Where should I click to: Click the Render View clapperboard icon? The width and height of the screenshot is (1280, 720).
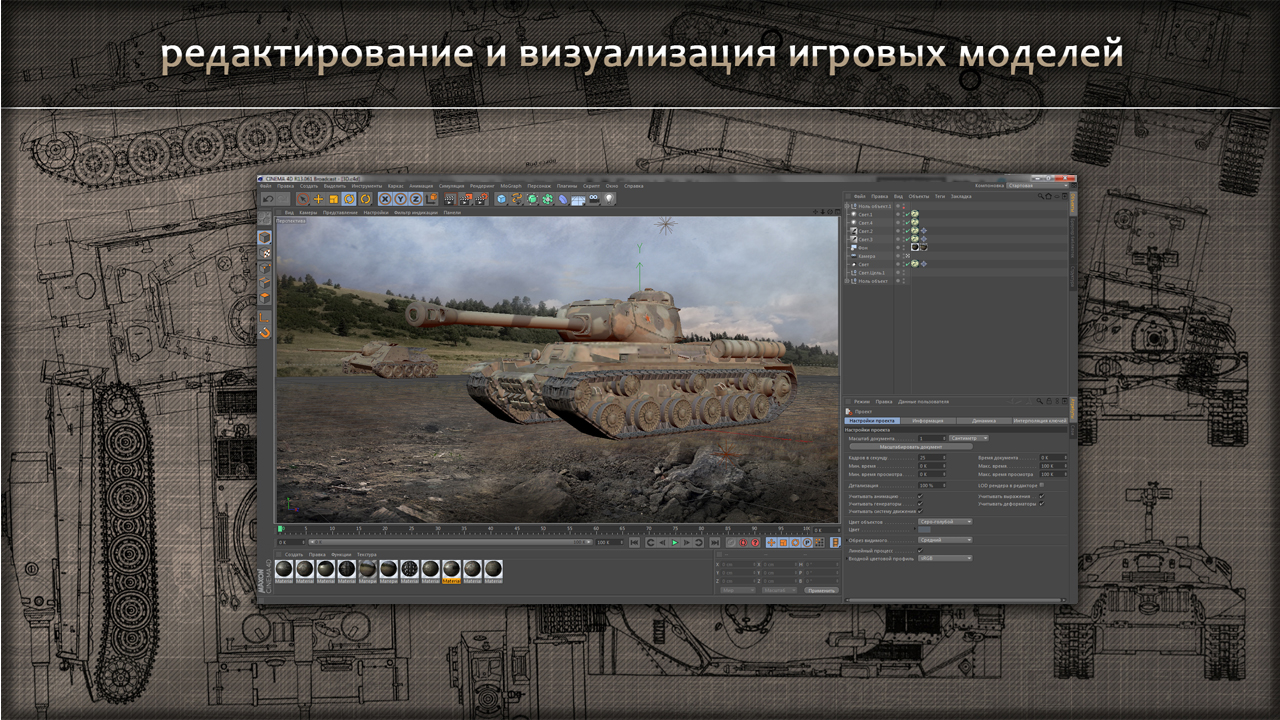pyautogui.click(x=449, y=199)
